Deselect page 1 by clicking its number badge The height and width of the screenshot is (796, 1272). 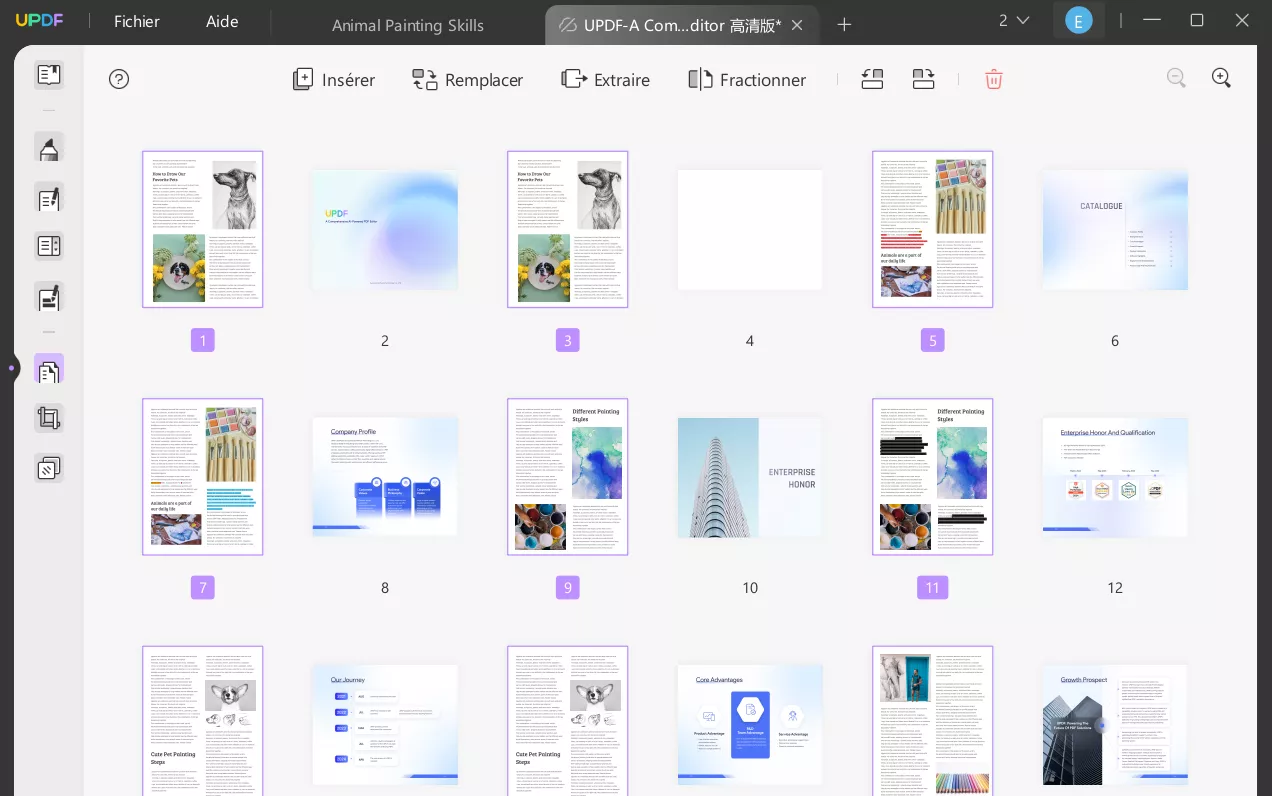click(203, 340)
